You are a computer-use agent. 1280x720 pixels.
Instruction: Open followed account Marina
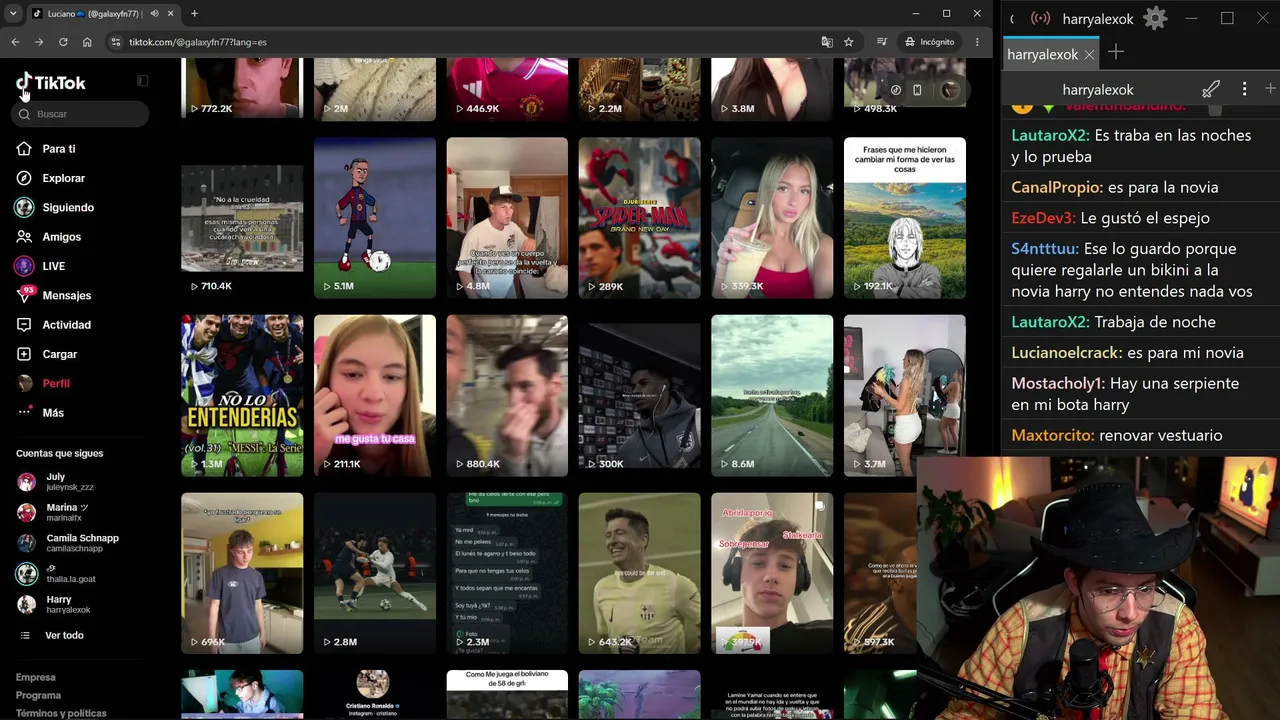[x=70, y=512]
